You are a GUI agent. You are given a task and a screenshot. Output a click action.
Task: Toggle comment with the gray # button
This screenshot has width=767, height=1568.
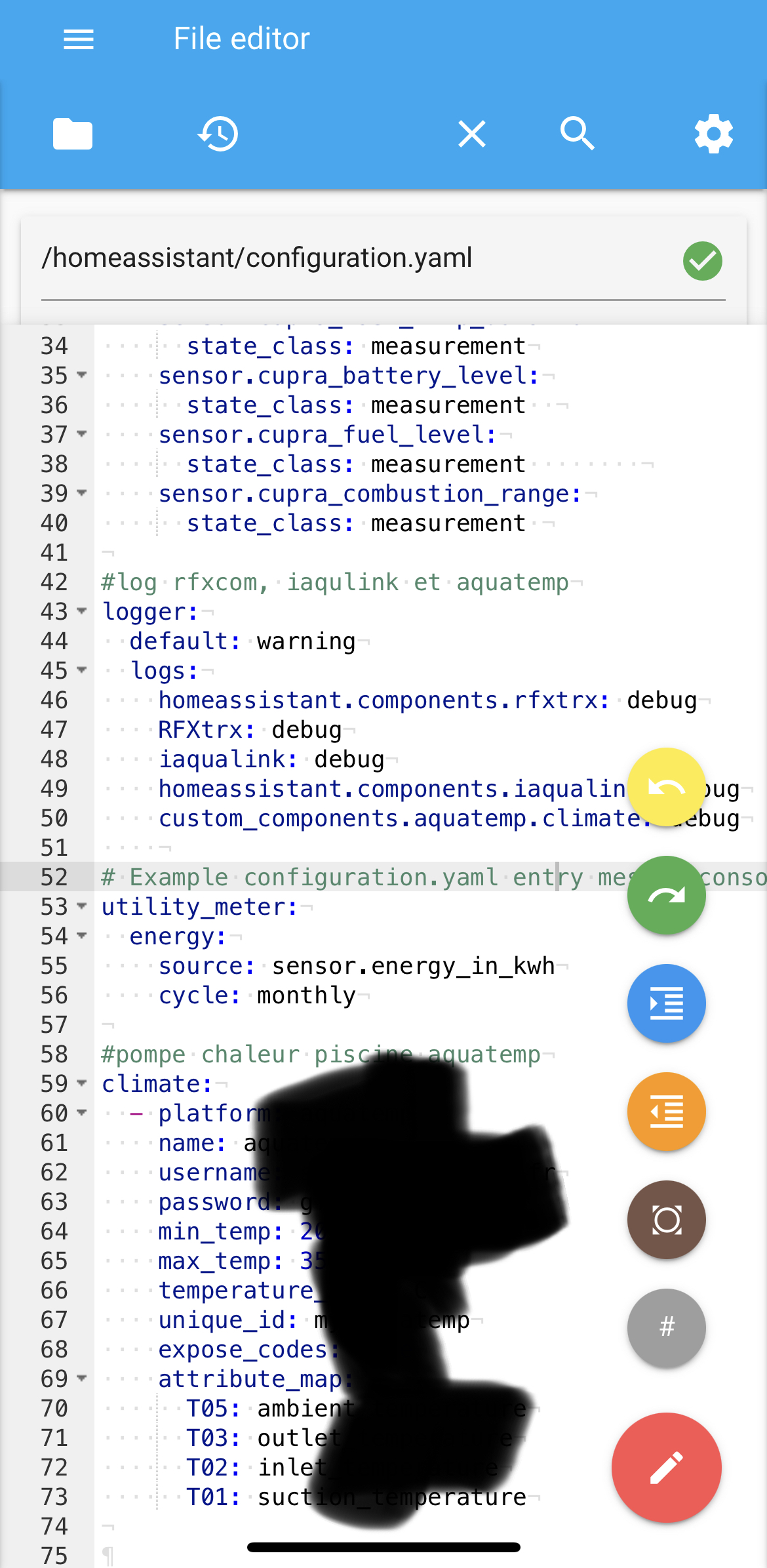tap(666, 1327)
